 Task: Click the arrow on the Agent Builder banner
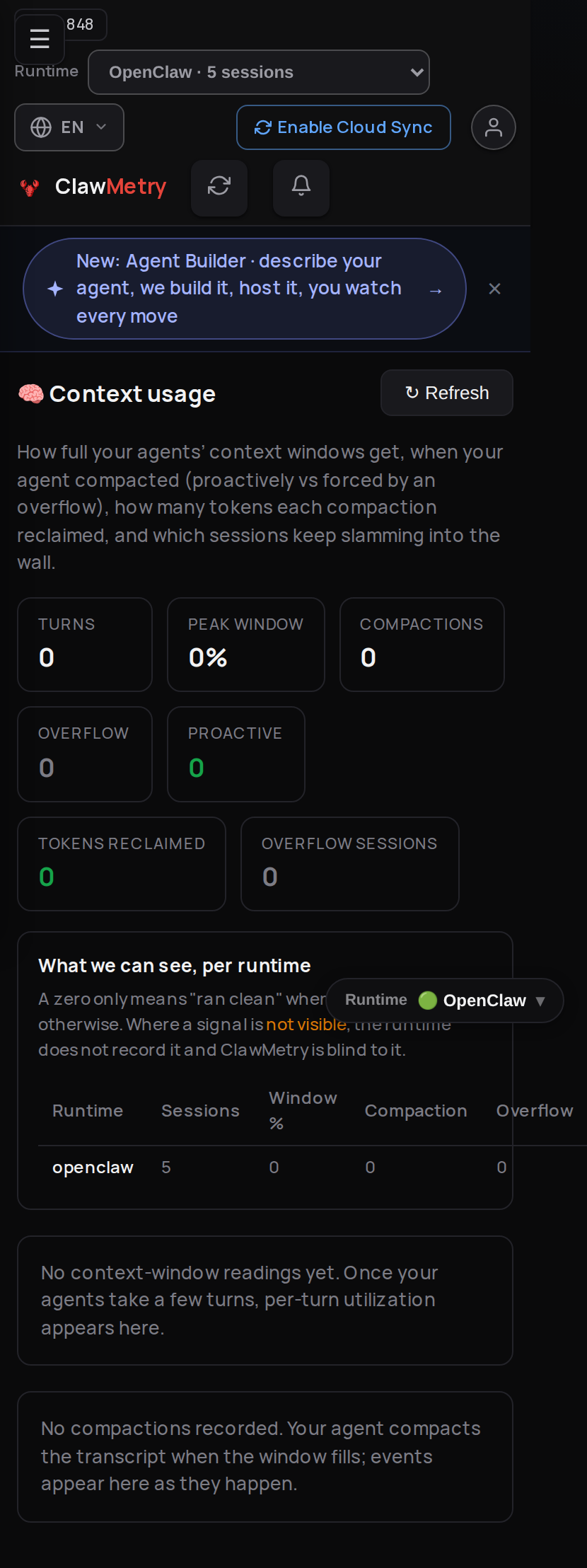pos(436,290)
